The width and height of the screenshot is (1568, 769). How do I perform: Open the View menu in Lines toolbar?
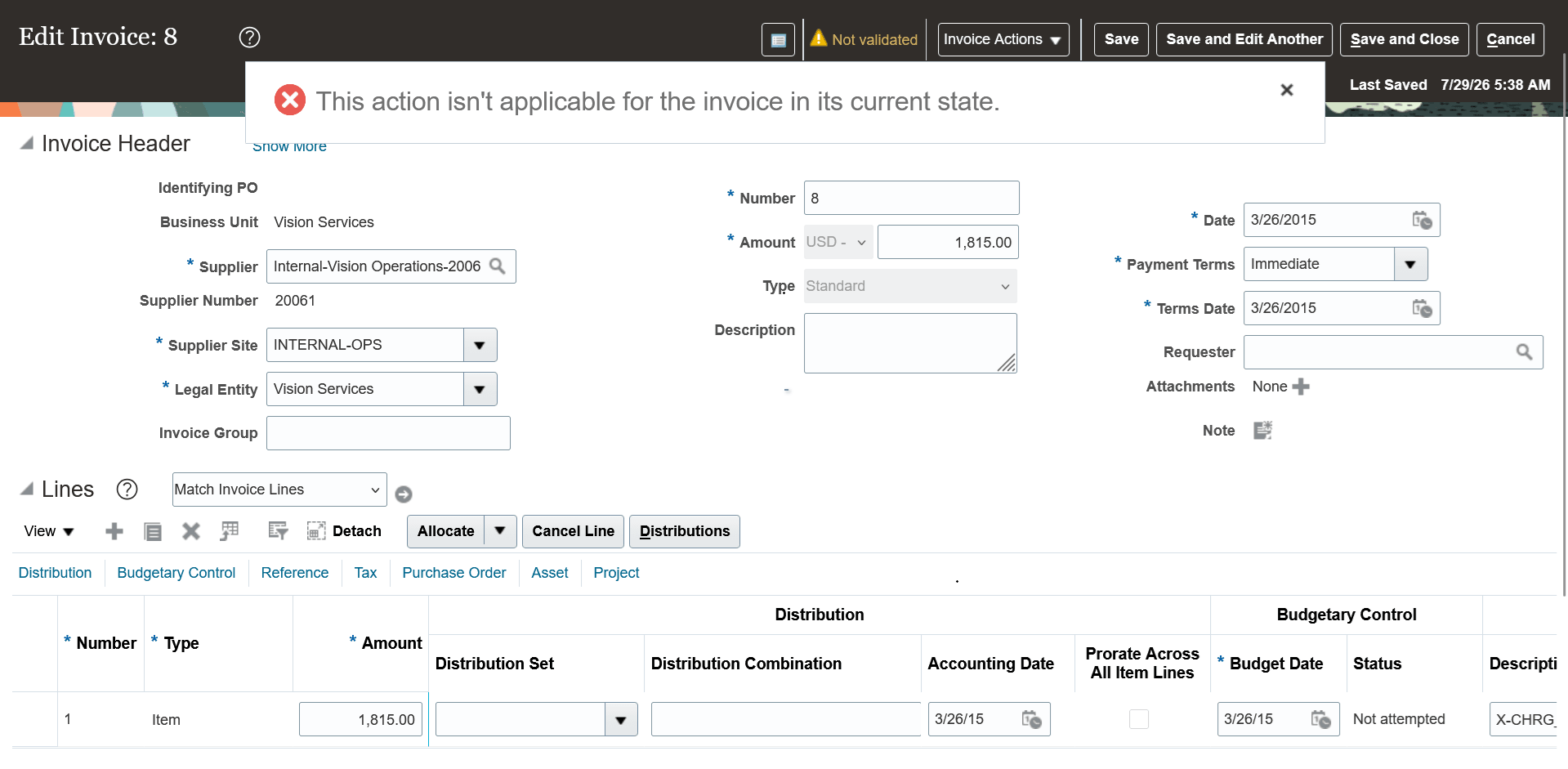(49, 531)
